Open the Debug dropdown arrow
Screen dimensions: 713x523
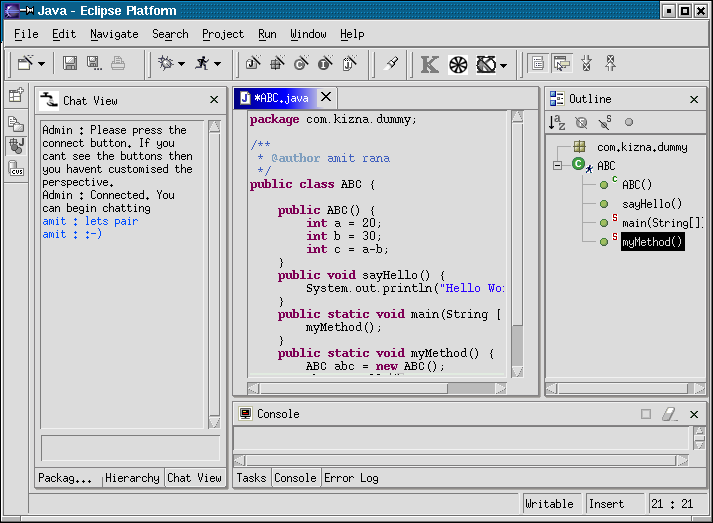181,65
